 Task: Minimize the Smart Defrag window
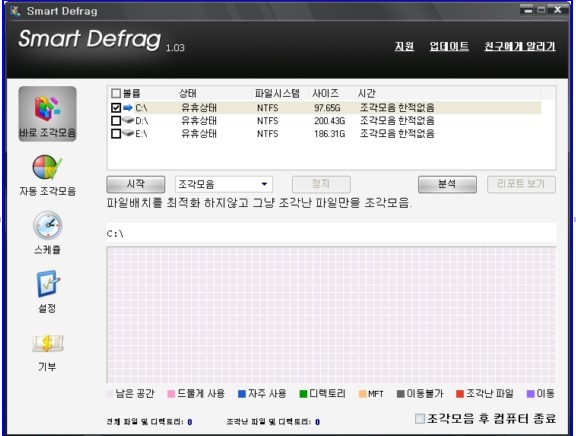tap(528, 10)
